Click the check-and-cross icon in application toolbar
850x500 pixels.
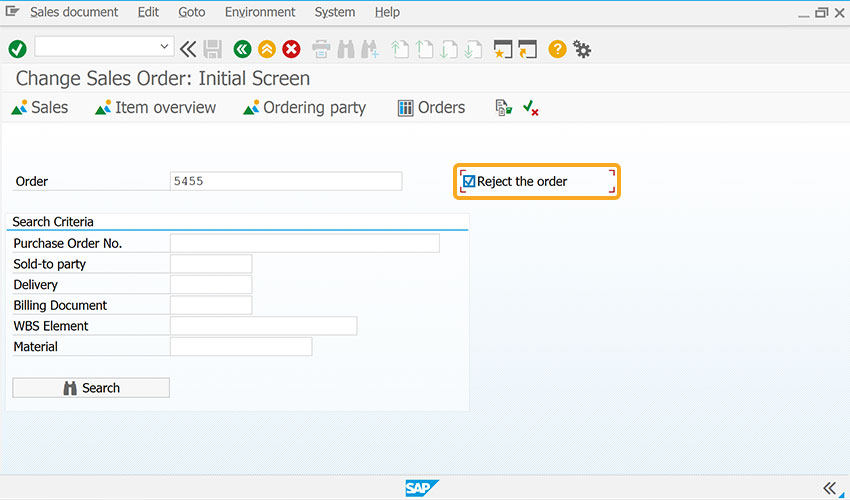pos(531,108)
